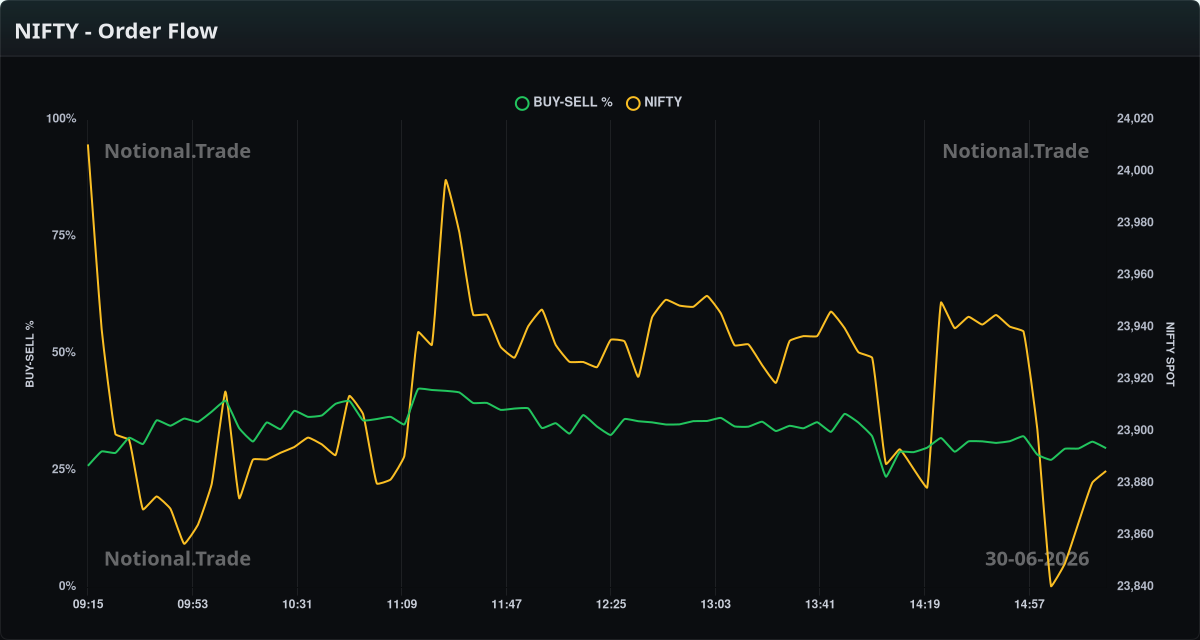Click the 14:19 time axis label
This screenshot has height=640, width=1200.
point(924,604)
